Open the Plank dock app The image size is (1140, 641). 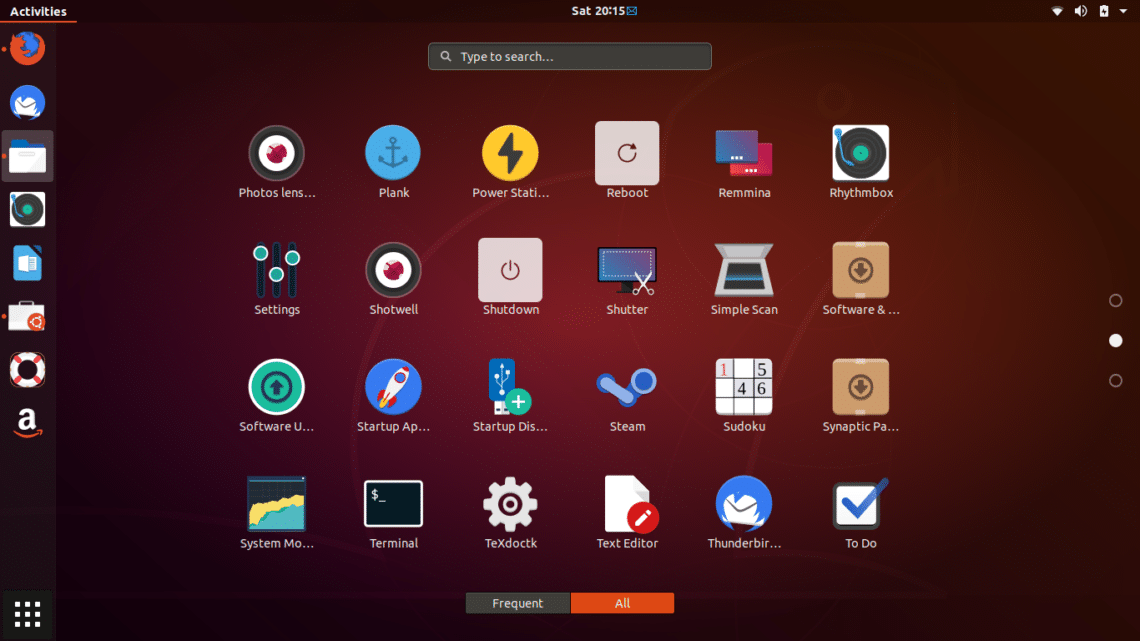(393, 152)
